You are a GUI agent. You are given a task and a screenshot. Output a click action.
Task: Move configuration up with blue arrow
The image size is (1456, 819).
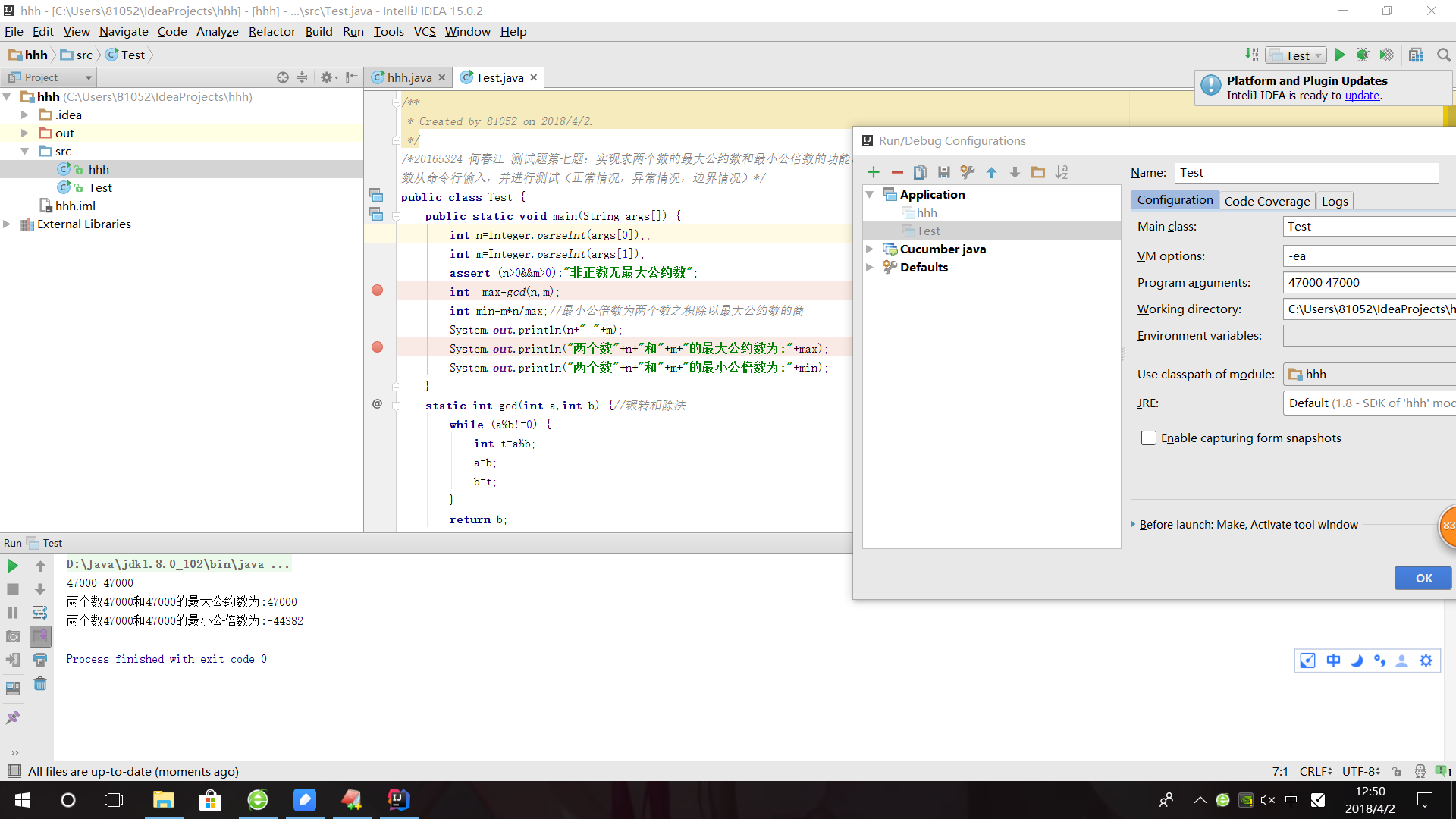point(991,173)
